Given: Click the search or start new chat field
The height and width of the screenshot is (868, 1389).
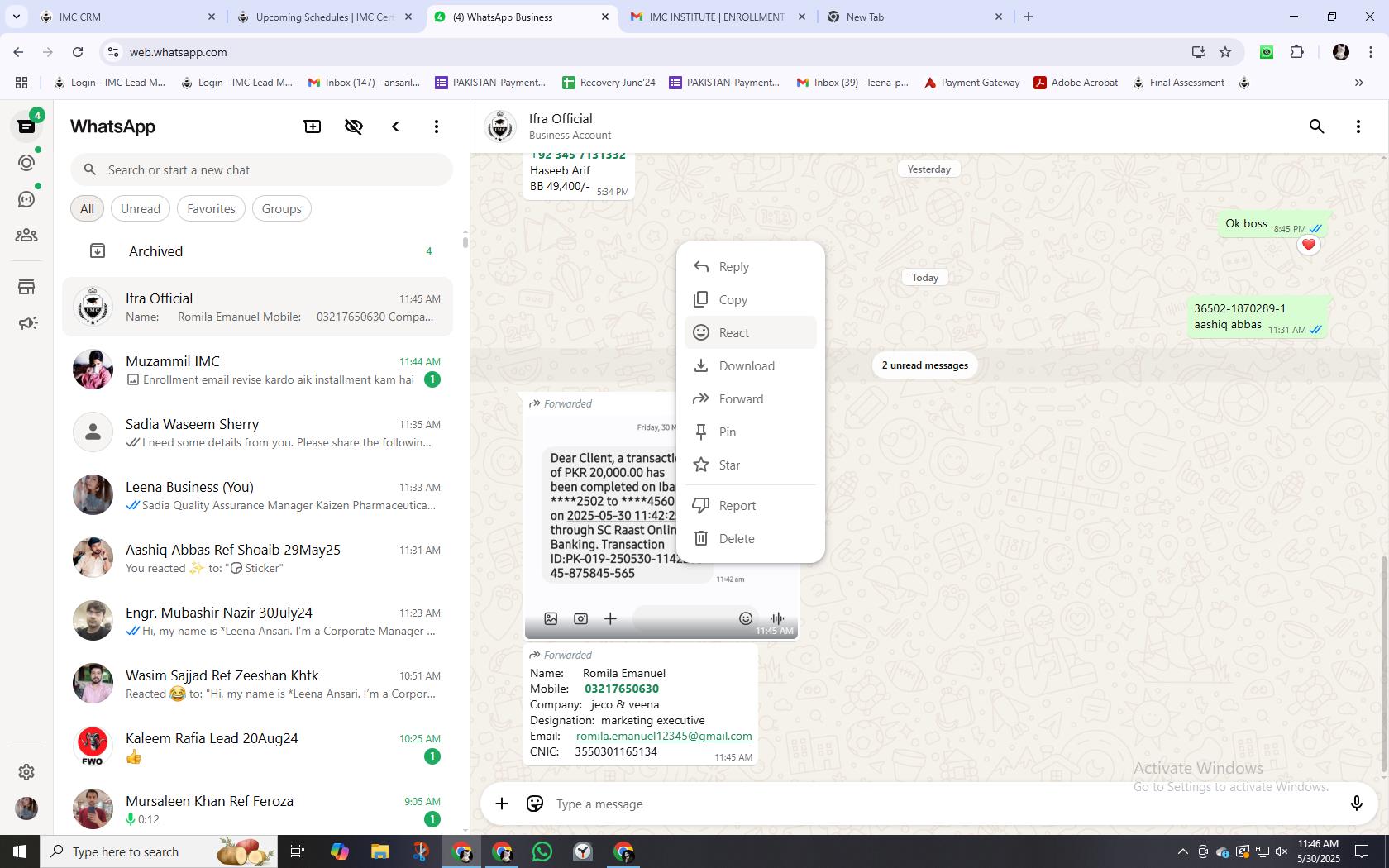Looking at the screenshot, I should [261, 169].
